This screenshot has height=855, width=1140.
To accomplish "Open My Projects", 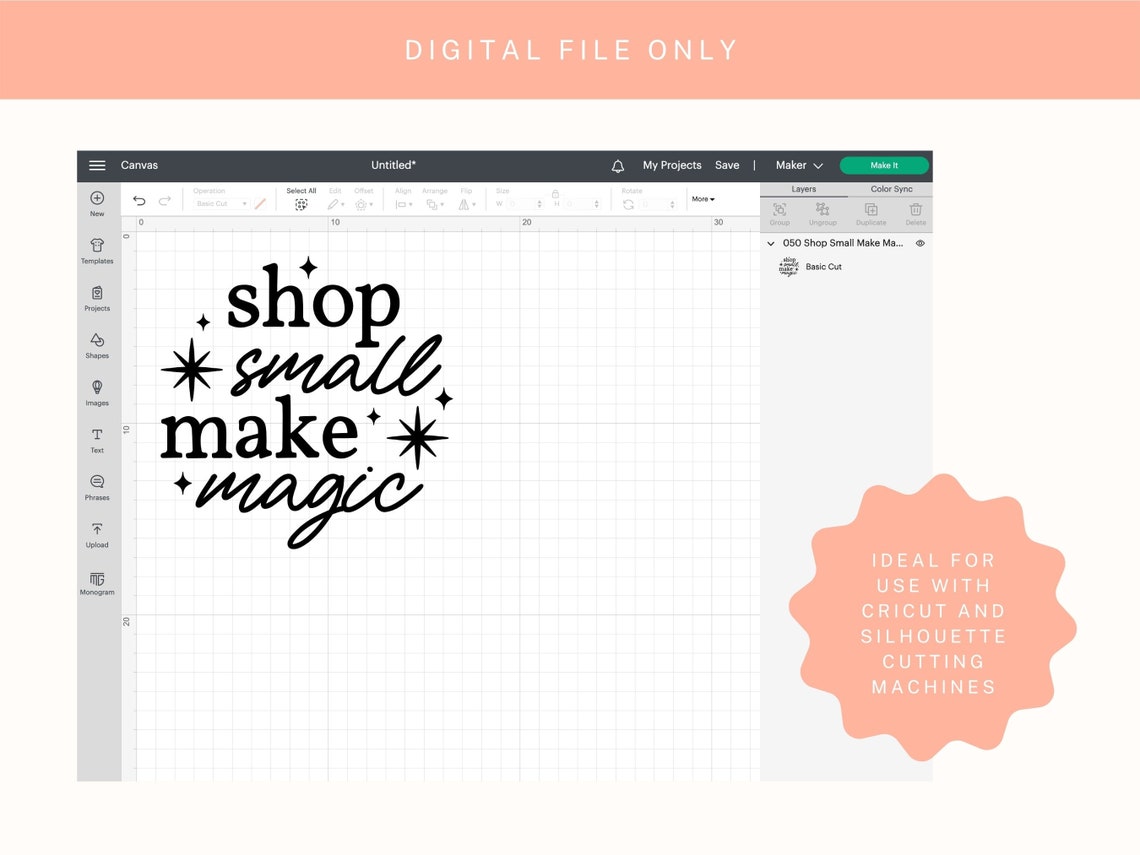I will pyautogui.click(x=671, y=165).
